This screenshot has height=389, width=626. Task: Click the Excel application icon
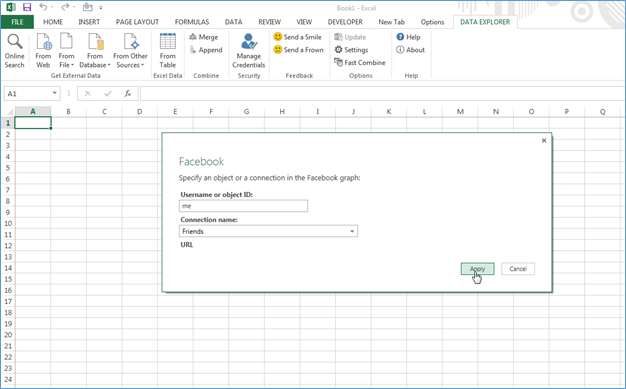point(11,7)
